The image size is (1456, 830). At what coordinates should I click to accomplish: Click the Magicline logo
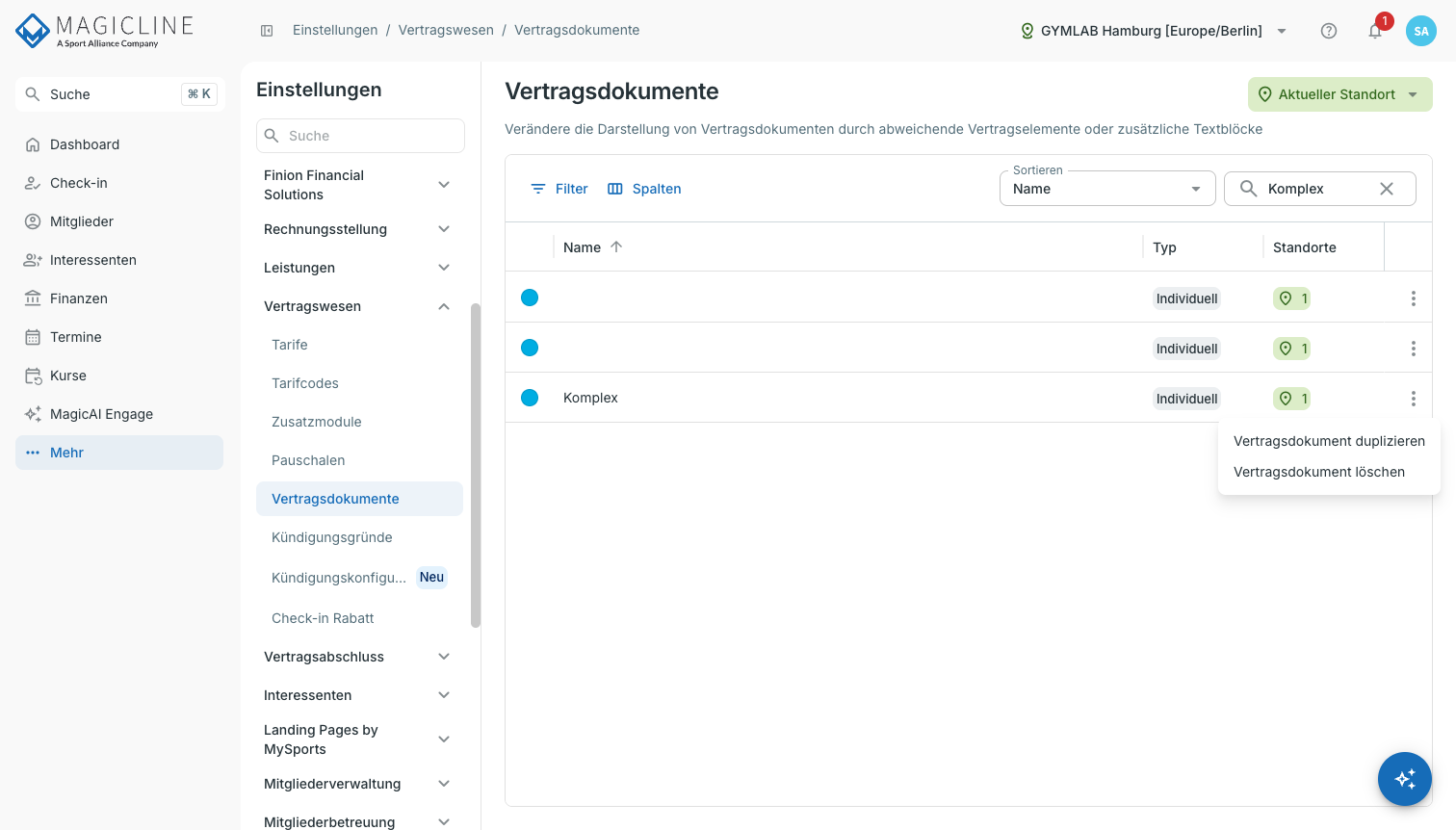104,31
